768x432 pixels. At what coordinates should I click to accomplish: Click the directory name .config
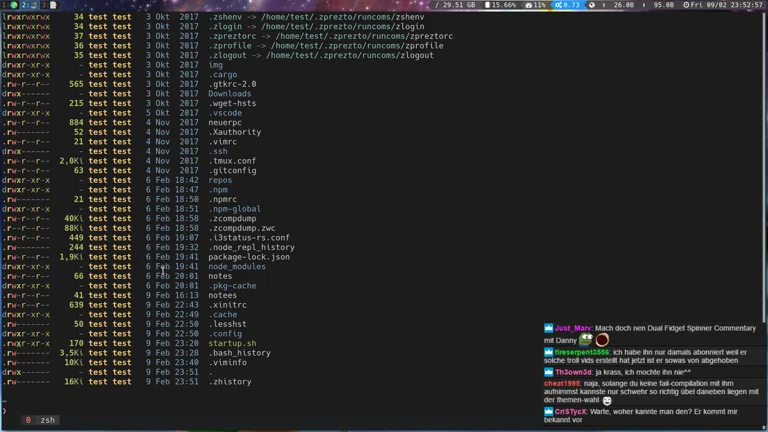(x=225, y=334)
